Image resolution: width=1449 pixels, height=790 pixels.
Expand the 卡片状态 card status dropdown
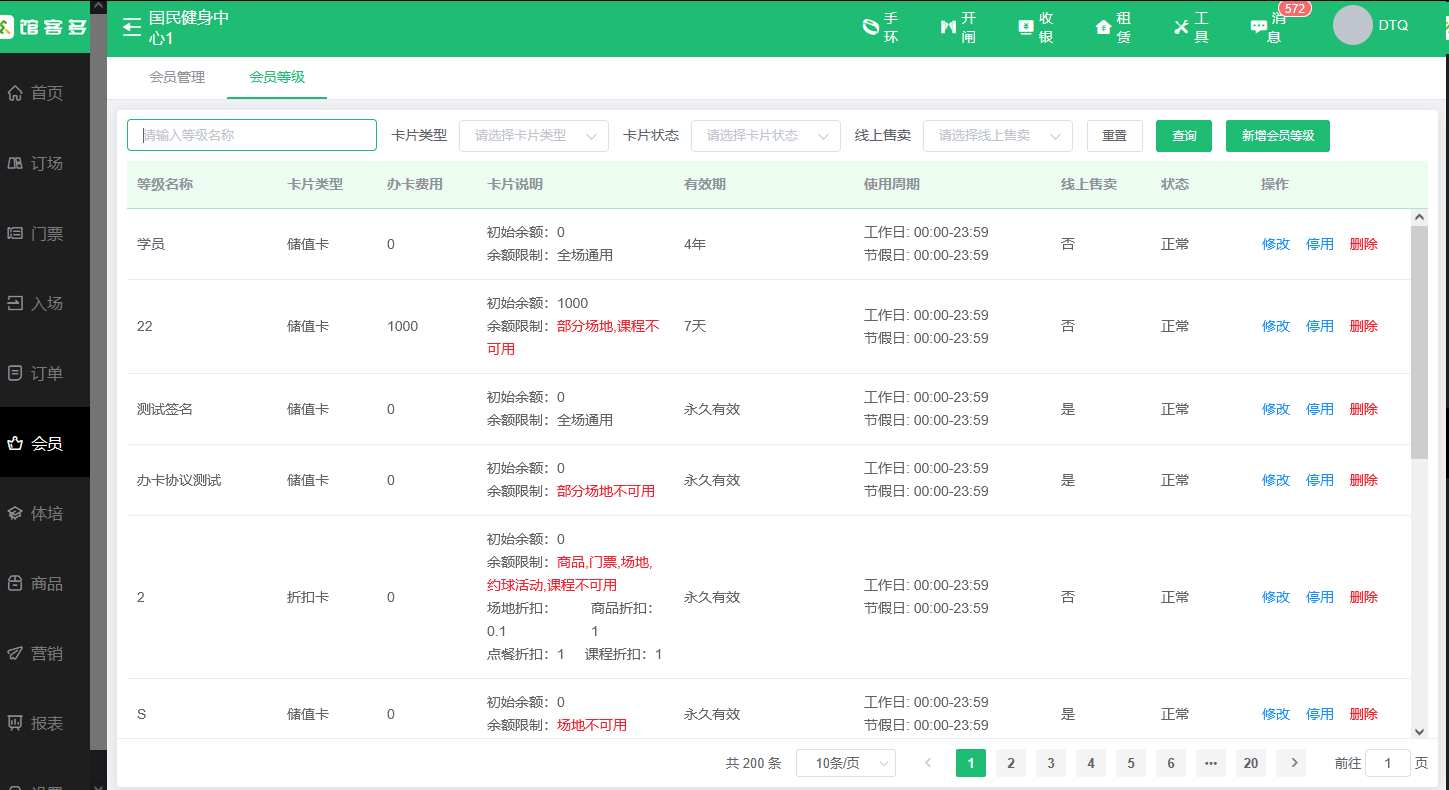point(765,135)
